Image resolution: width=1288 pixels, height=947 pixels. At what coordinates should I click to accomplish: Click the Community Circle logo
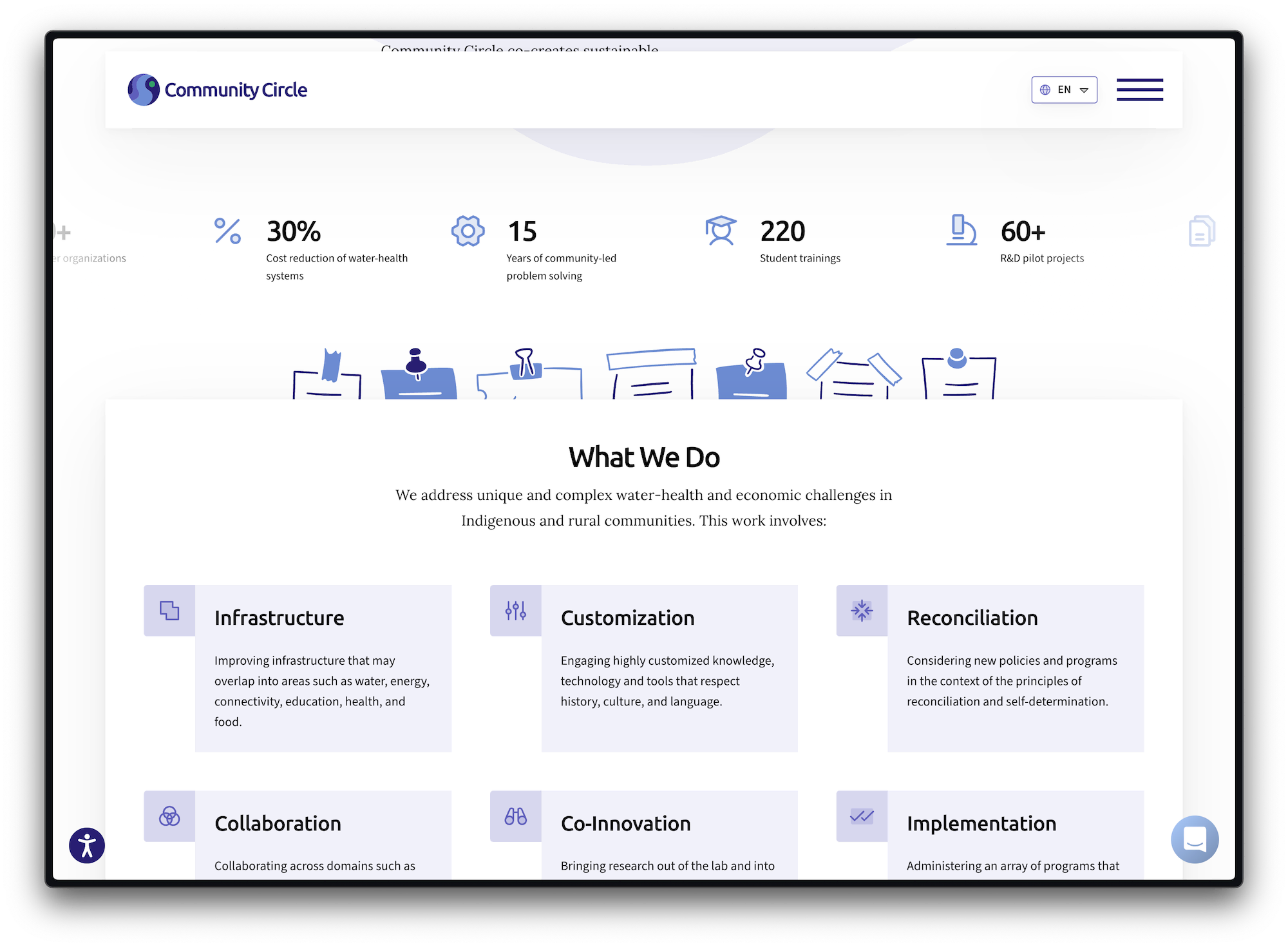[x=217, y=90]
